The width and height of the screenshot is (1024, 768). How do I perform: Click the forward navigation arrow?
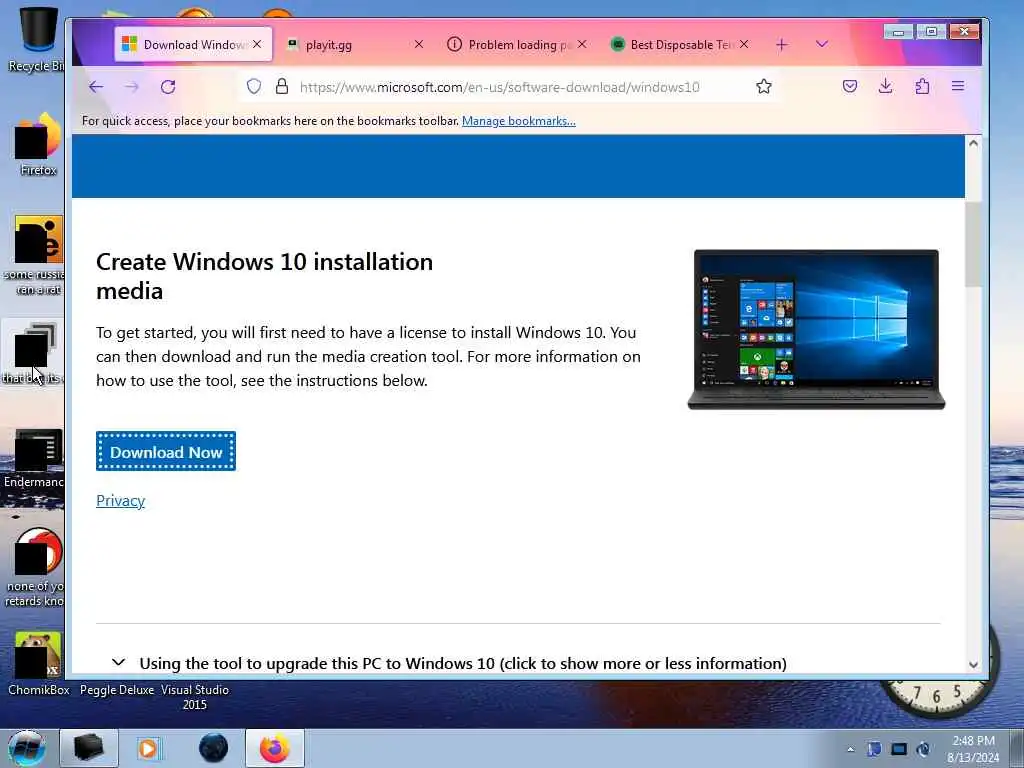point(132,87)
